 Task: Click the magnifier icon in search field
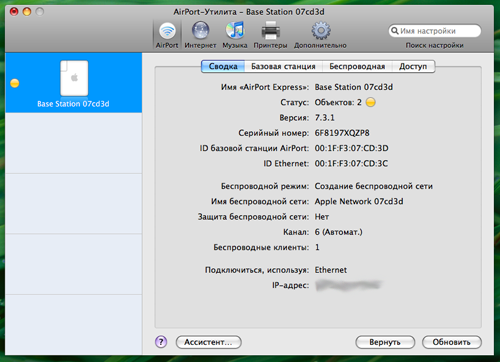(395, 31)
